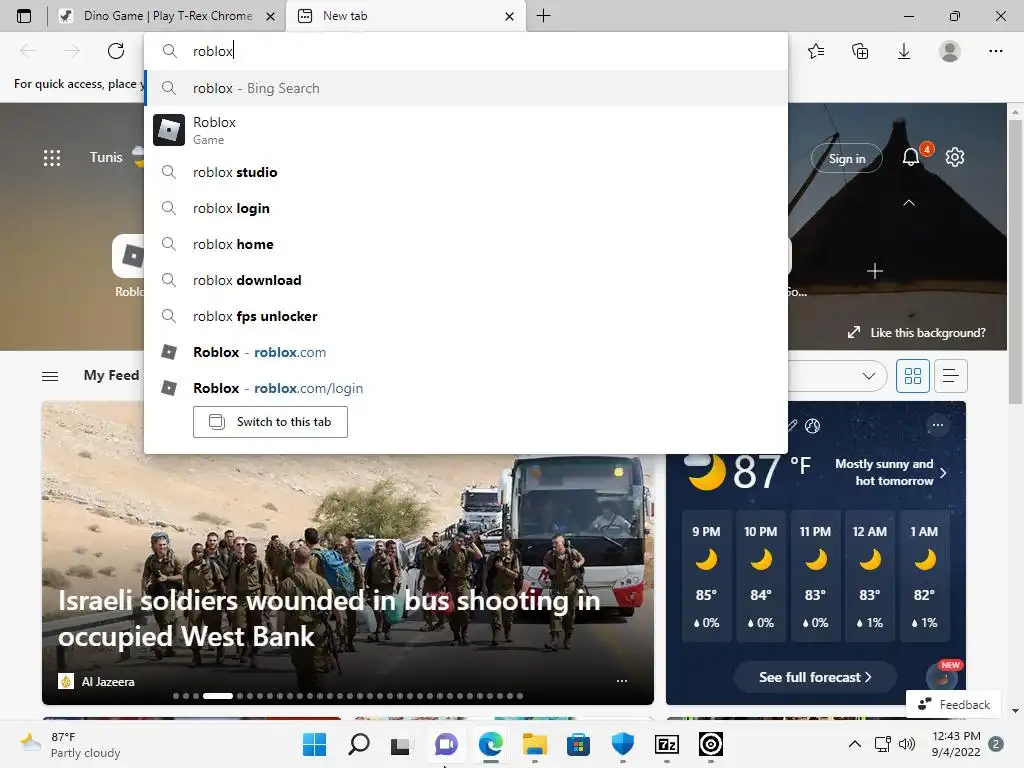Choose the roblox download suggestion
This screenshot has width=1024, height=768.
(466, 280)
